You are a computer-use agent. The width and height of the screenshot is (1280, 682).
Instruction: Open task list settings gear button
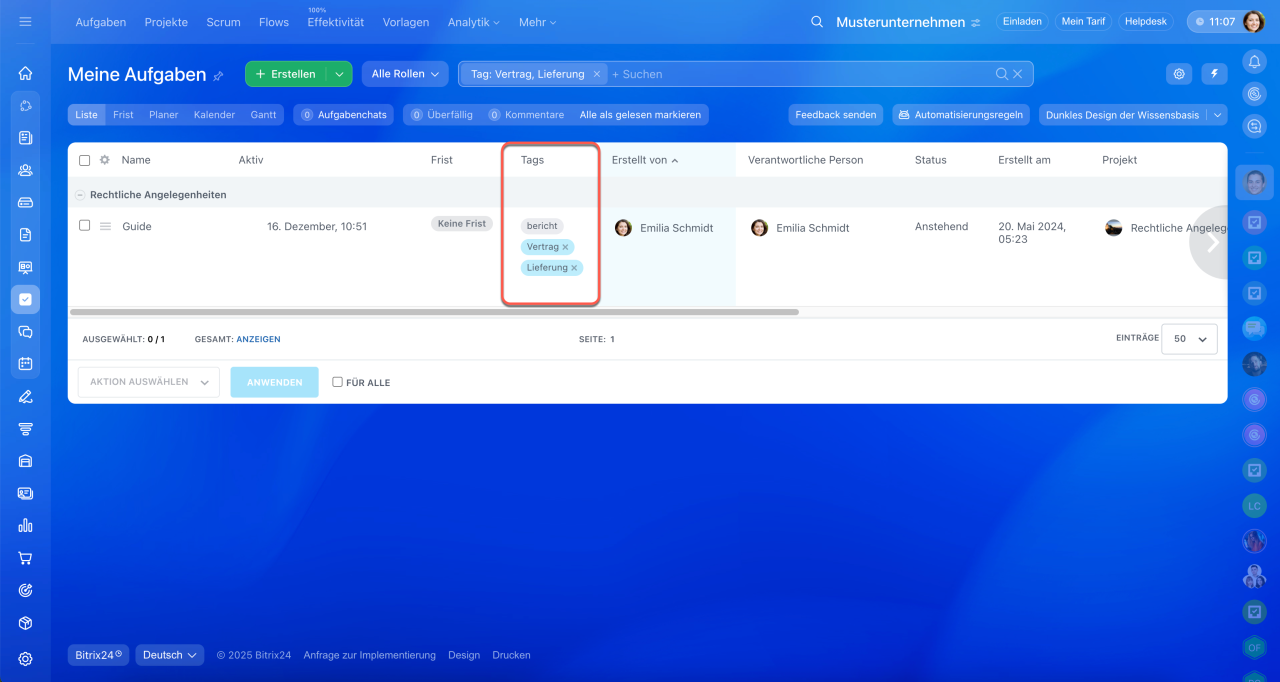(1180, 74)
